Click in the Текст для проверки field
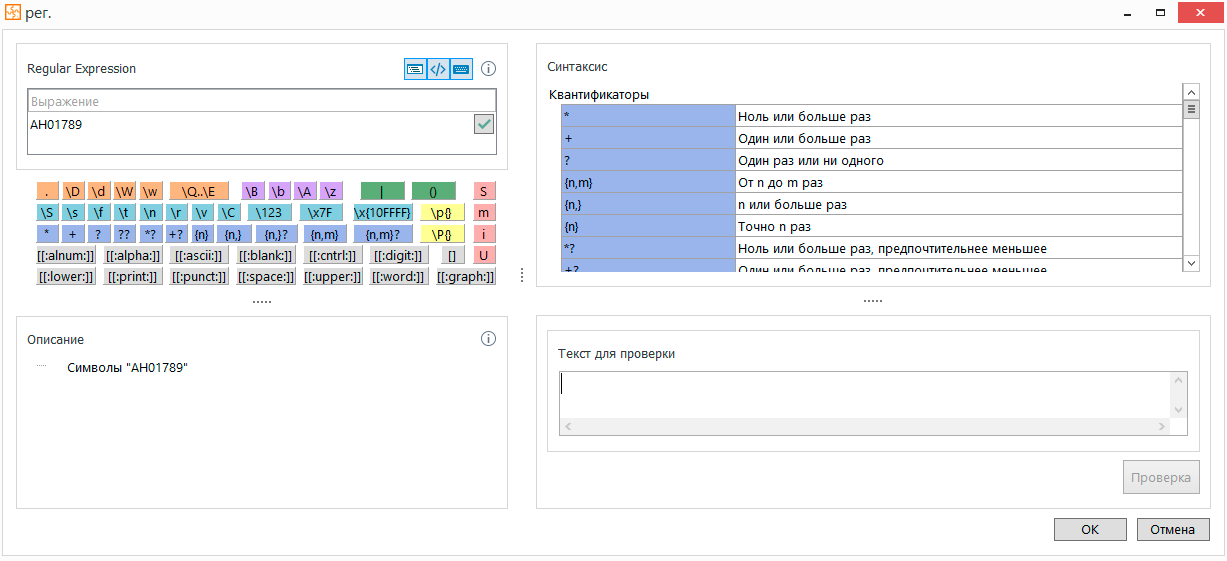The image size is (1227, 561). point(865,395)
